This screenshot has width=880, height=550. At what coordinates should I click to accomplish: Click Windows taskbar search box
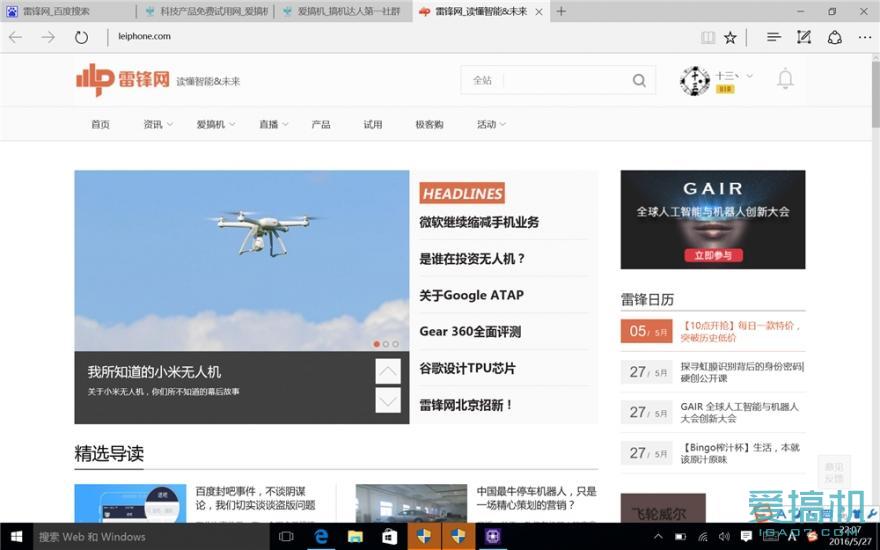pos(151,537)
